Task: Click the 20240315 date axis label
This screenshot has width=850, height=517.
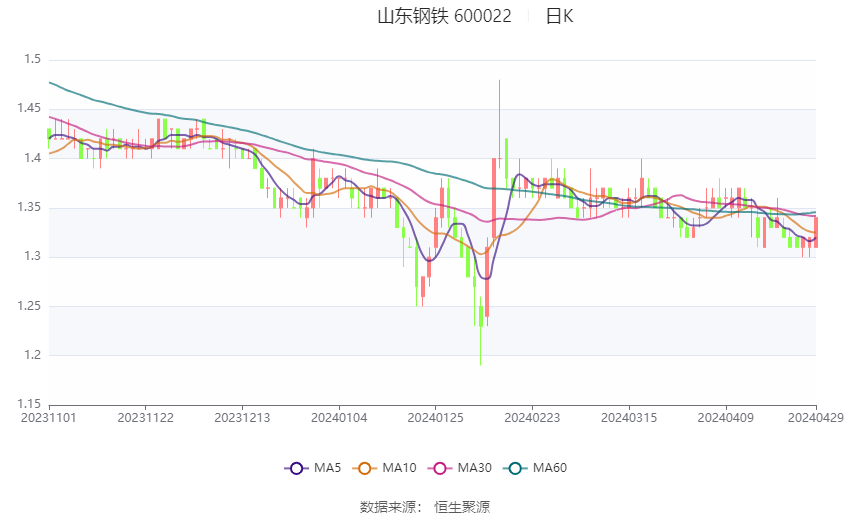Action: 629,418
